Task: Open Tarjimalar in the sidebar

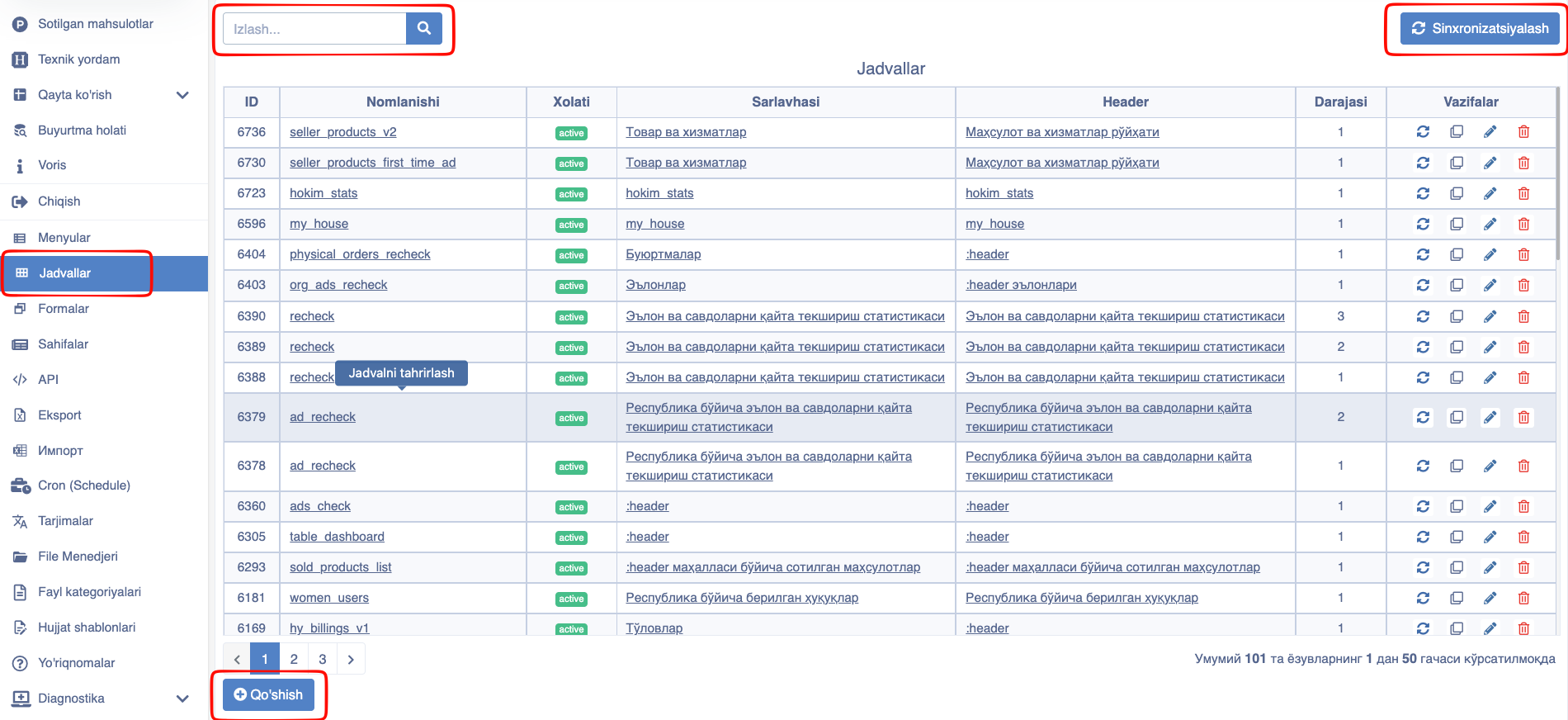Action: click(104, 521)
